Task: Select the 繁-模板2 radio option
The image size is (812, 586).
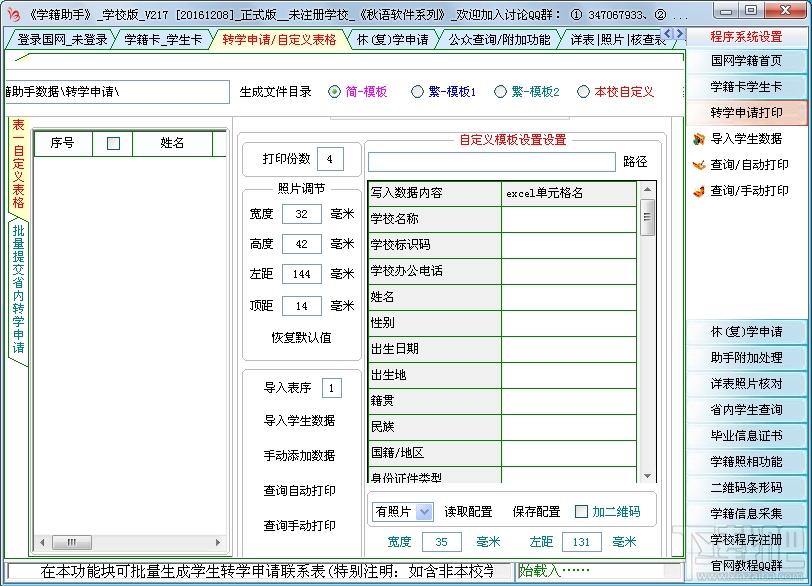Action: 500,92
